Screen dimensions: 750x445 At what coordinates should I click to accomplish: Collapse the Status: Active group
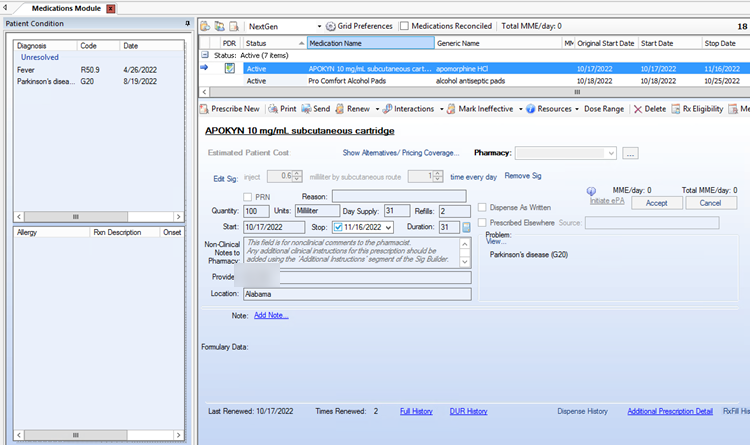[x=205, y=55]
